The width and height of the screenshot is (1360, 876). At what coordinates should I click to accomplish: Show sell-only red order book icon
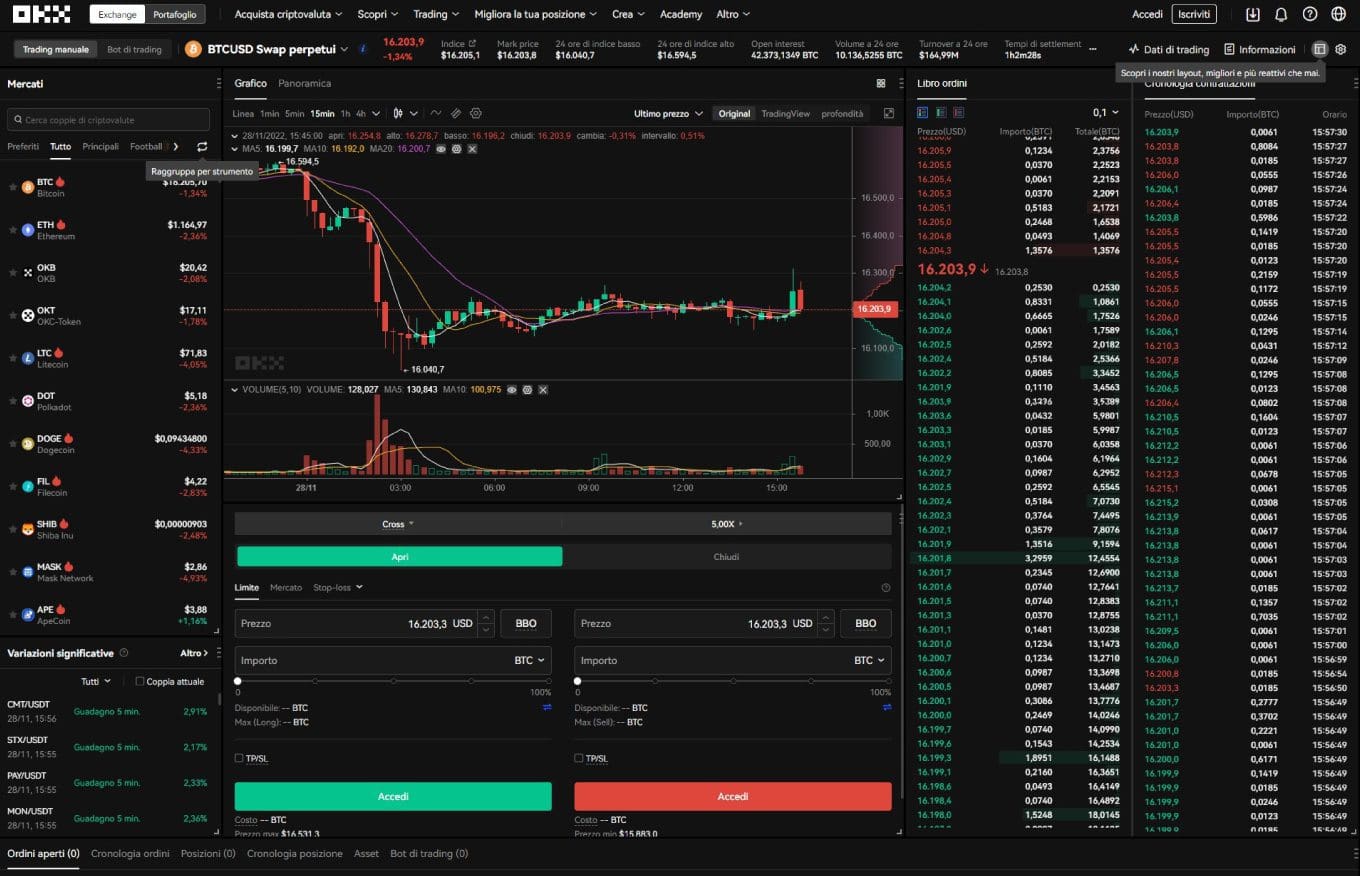click(x=958, y=112)
